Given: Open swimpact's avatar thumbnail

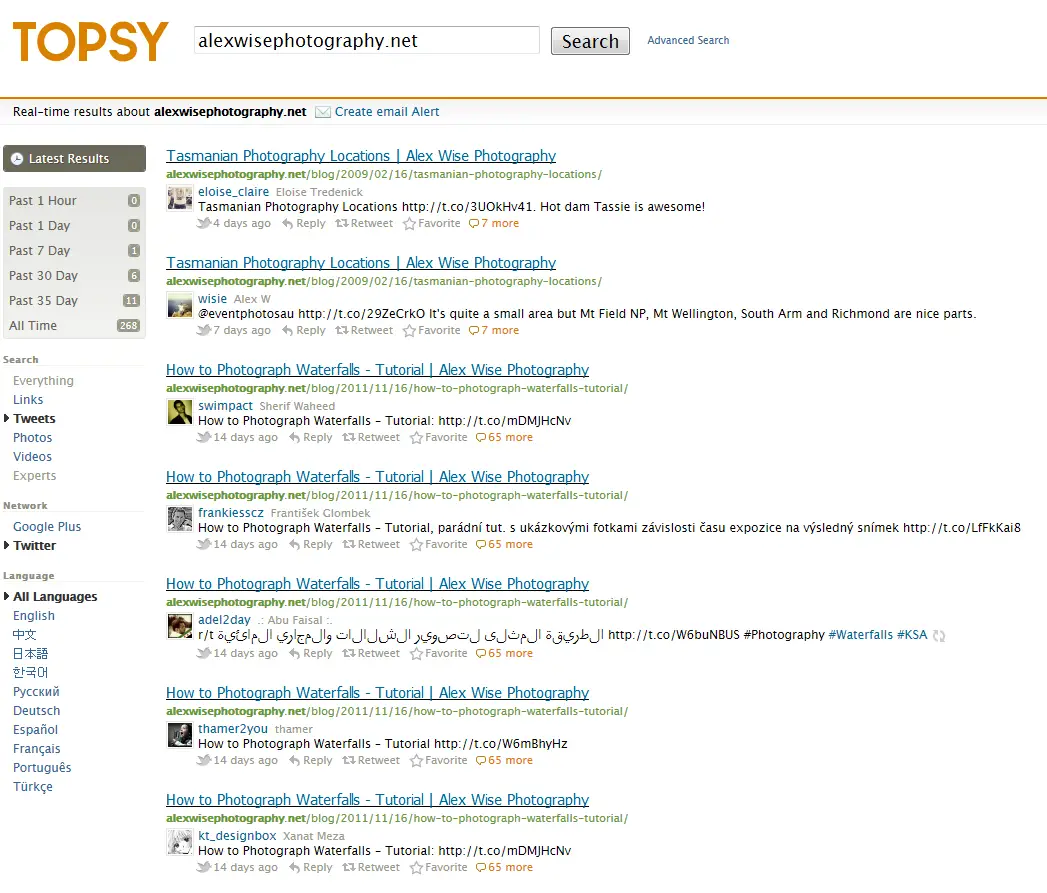Looking at the screenshot, I should [180, 412].
